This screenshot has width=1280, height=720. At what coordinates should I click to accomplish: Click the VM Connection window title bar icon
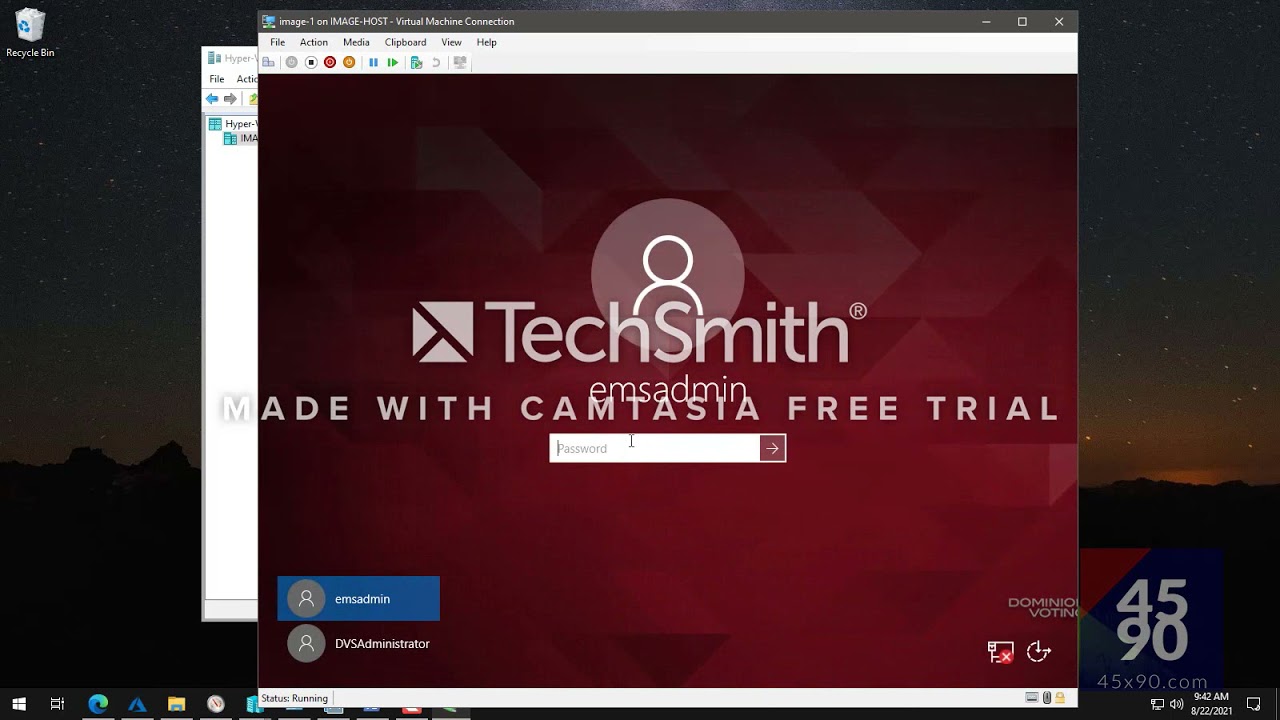coord(268,21)
